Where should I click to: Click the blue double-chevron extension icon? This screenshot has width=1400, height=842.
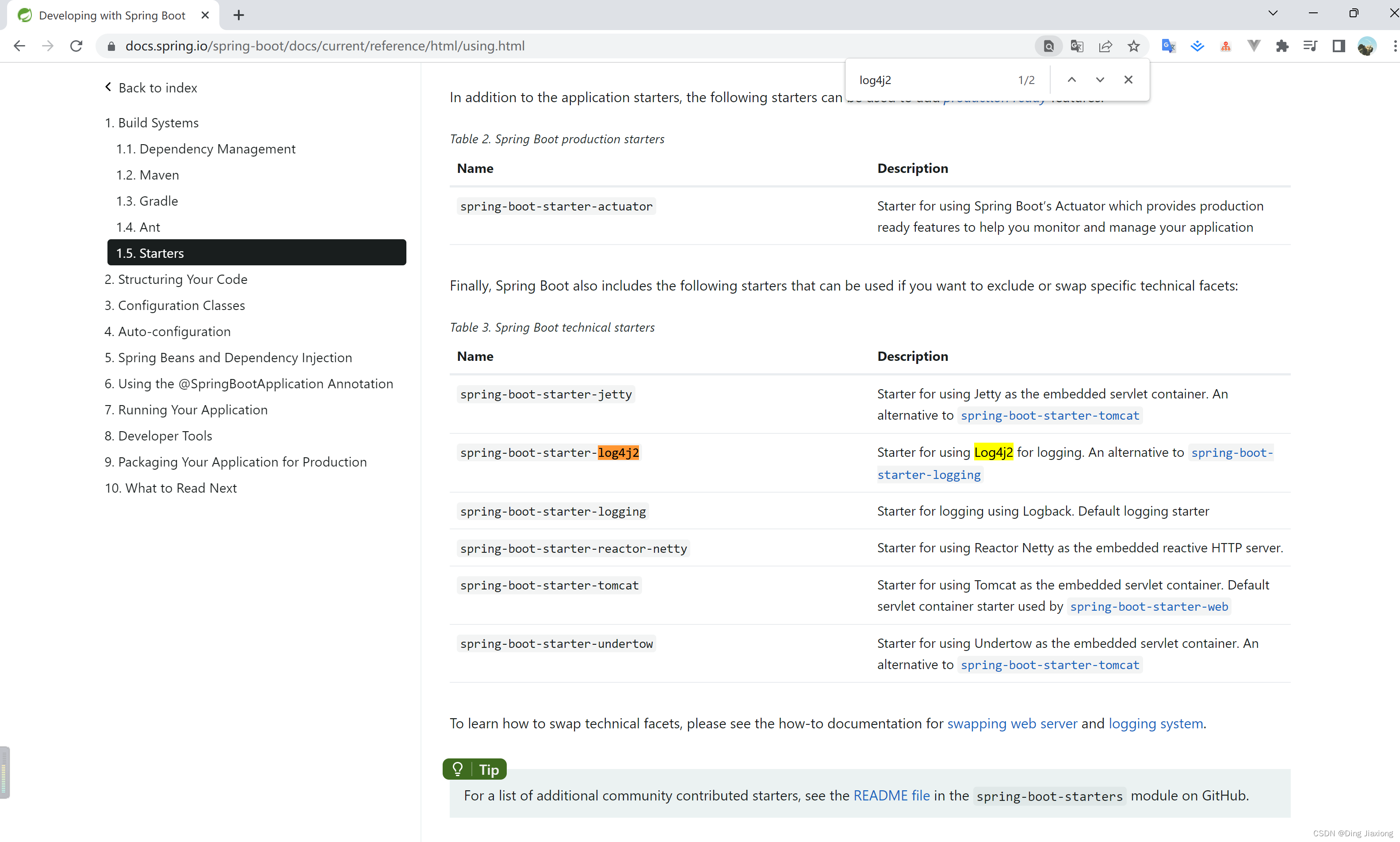point(1197,46)
